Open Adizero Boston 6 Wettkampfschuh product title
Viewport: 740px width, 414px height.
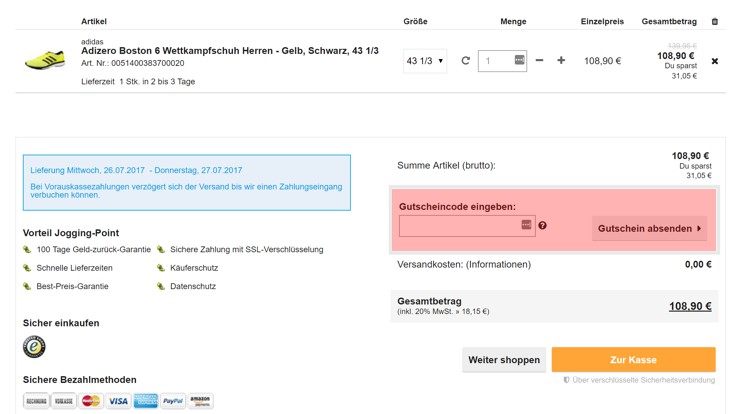[229, 51]
